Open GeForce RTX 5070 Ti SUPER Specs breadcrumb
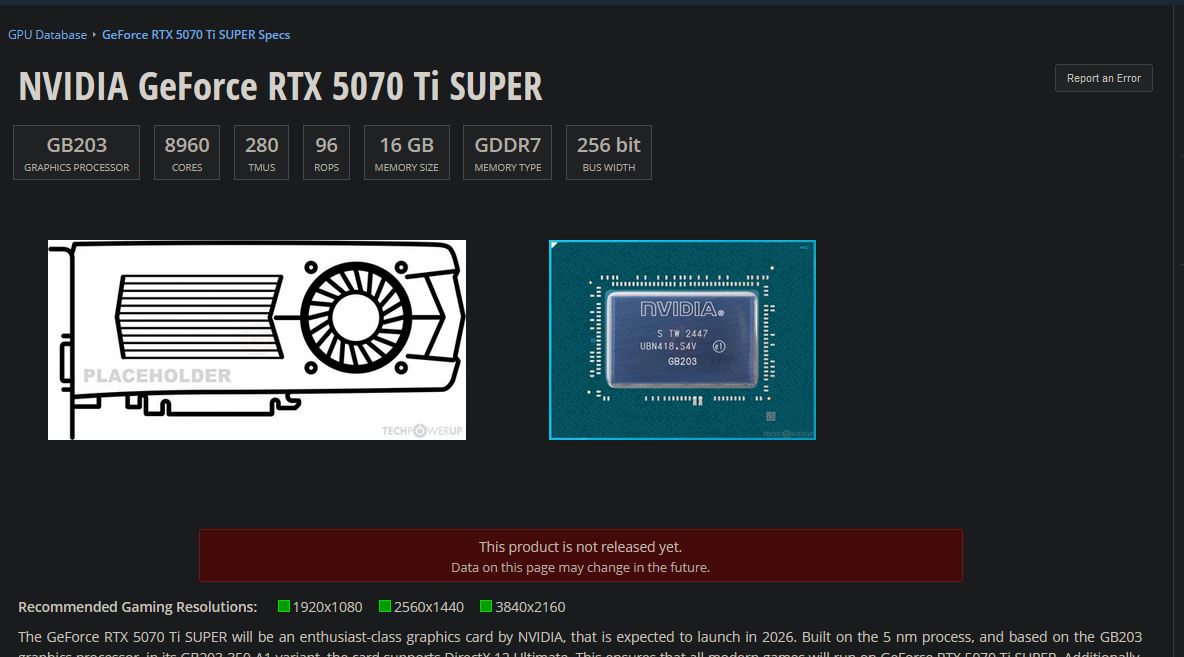The height and width of the screenshot is (657, 1184). (196, 35)
